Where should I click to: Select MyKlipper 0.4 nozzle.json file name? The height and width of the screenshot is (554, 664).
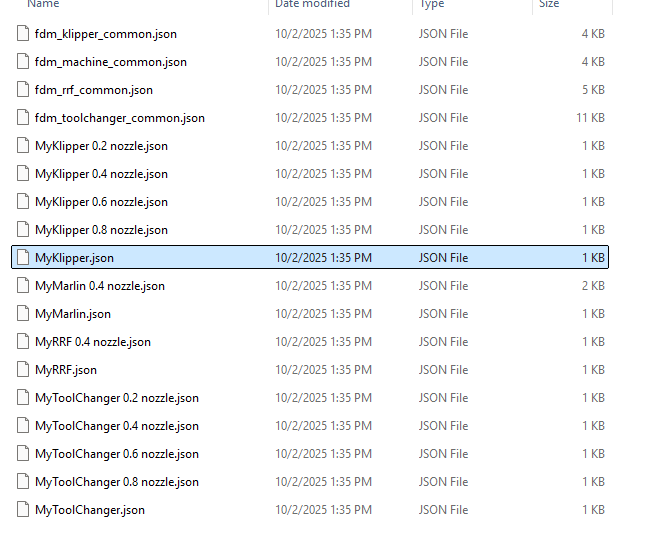pos(101,174)
